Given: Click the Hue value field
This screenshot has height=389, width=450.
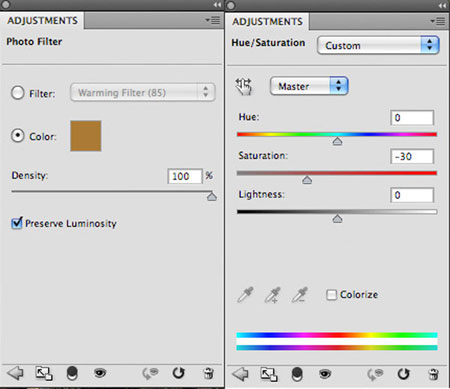Looking at the screenshot, I should [x=412, y=118].
